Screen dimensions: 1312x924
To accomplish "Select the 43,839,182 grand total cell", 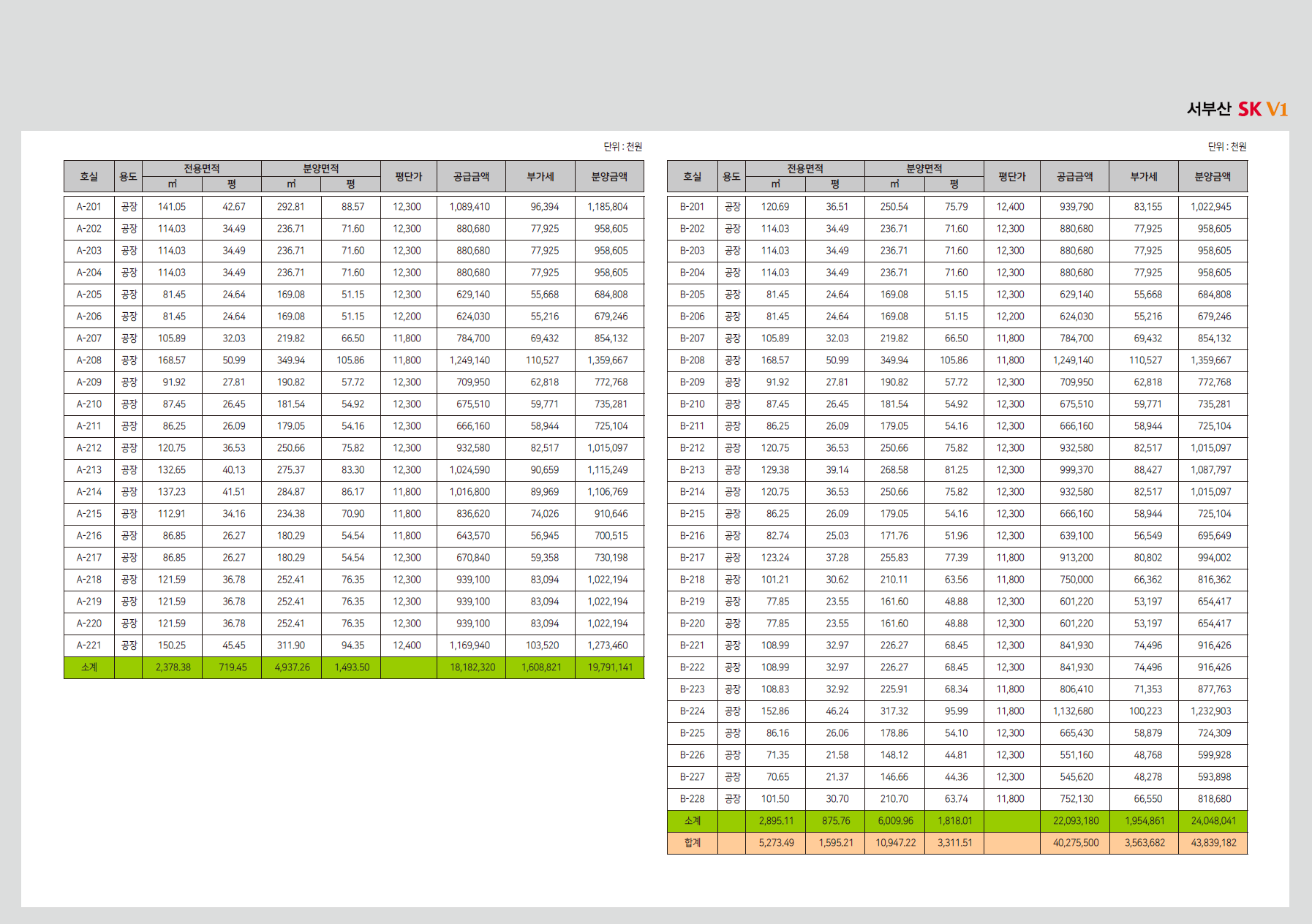I will [1213, 843].
